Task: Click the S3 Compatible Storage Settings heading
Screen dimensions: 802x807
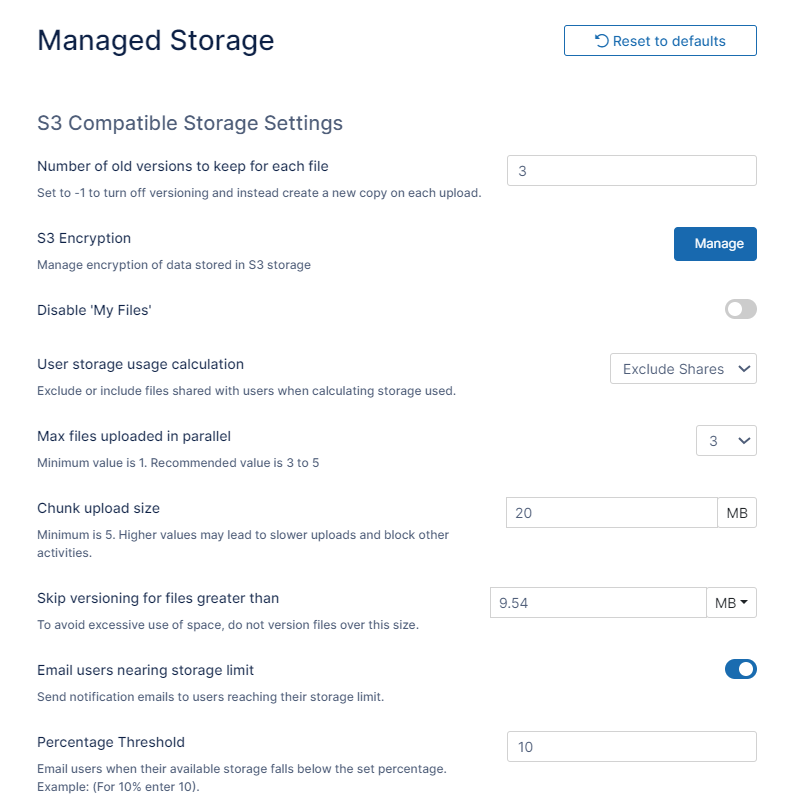Action: pyautogui.click(x=189, y=123)
